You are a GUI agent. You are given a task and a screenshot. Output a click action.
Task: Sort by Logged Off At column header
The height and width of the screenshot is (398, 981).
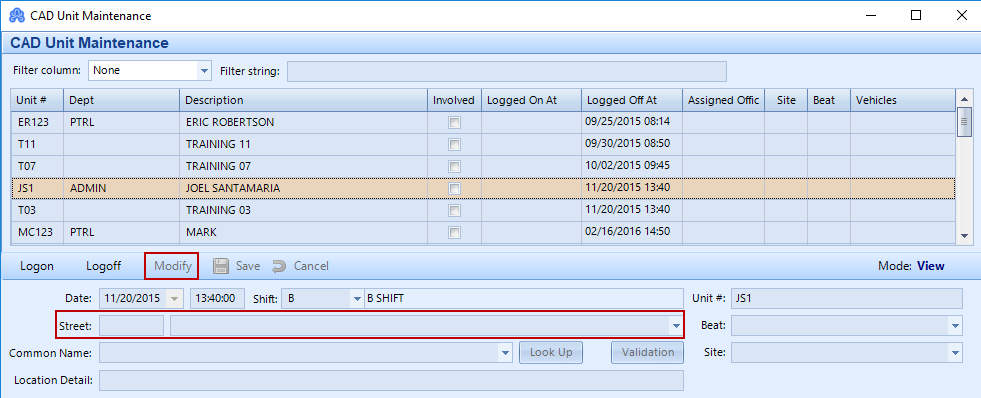pyautogui.click(x=631, y=100)
